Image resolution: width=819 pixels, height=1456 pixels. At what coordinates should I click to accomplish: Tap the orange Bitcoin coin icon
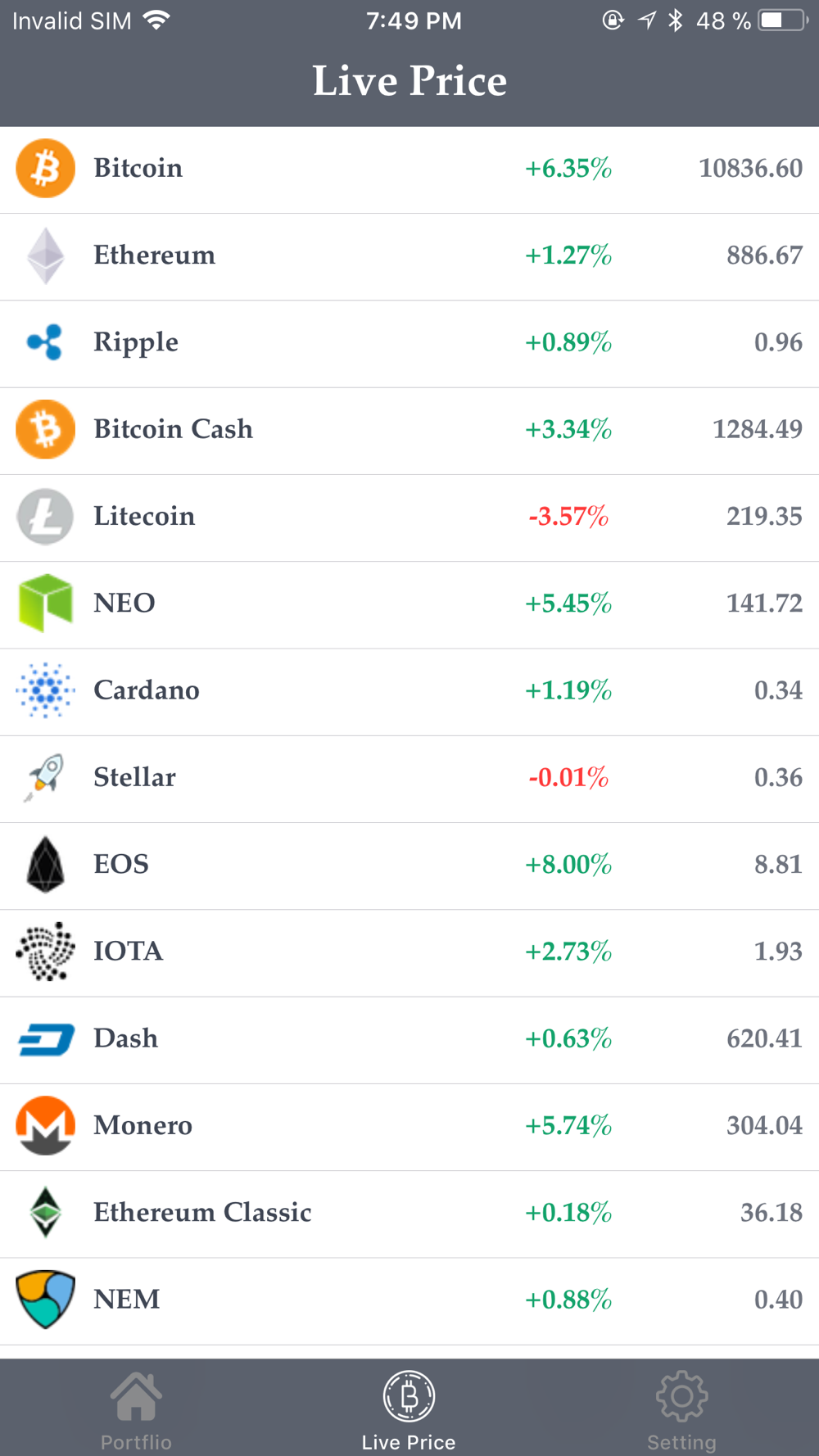(46, 169)
